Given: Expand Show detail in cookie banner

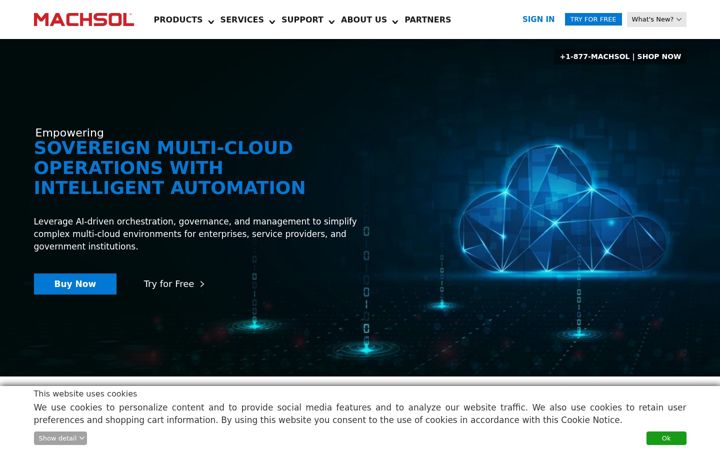Looking at the screenshot, I should [60, 438].
